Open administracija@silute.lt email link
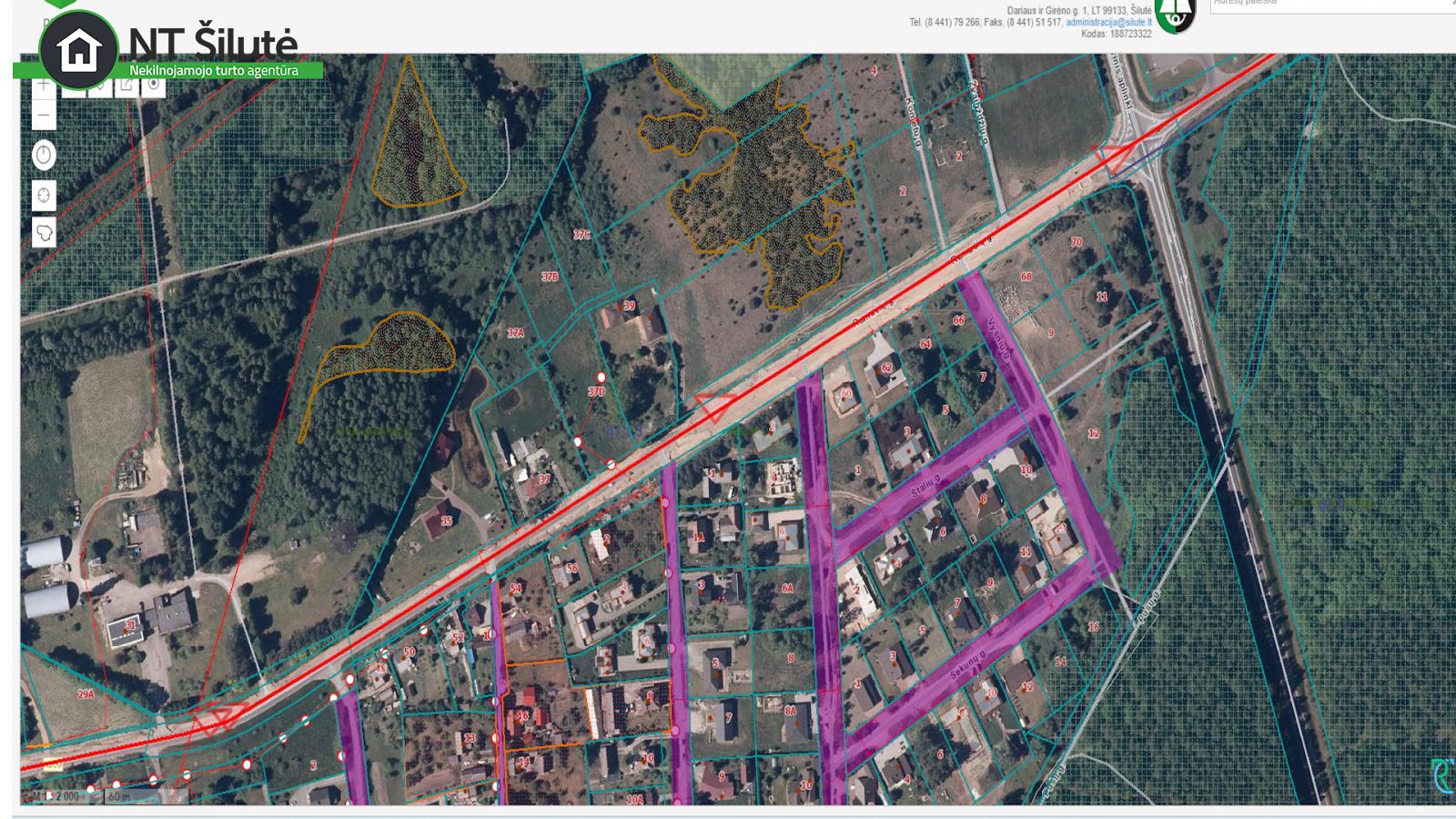1456x819 pixels. click(x=1108, y=22)
